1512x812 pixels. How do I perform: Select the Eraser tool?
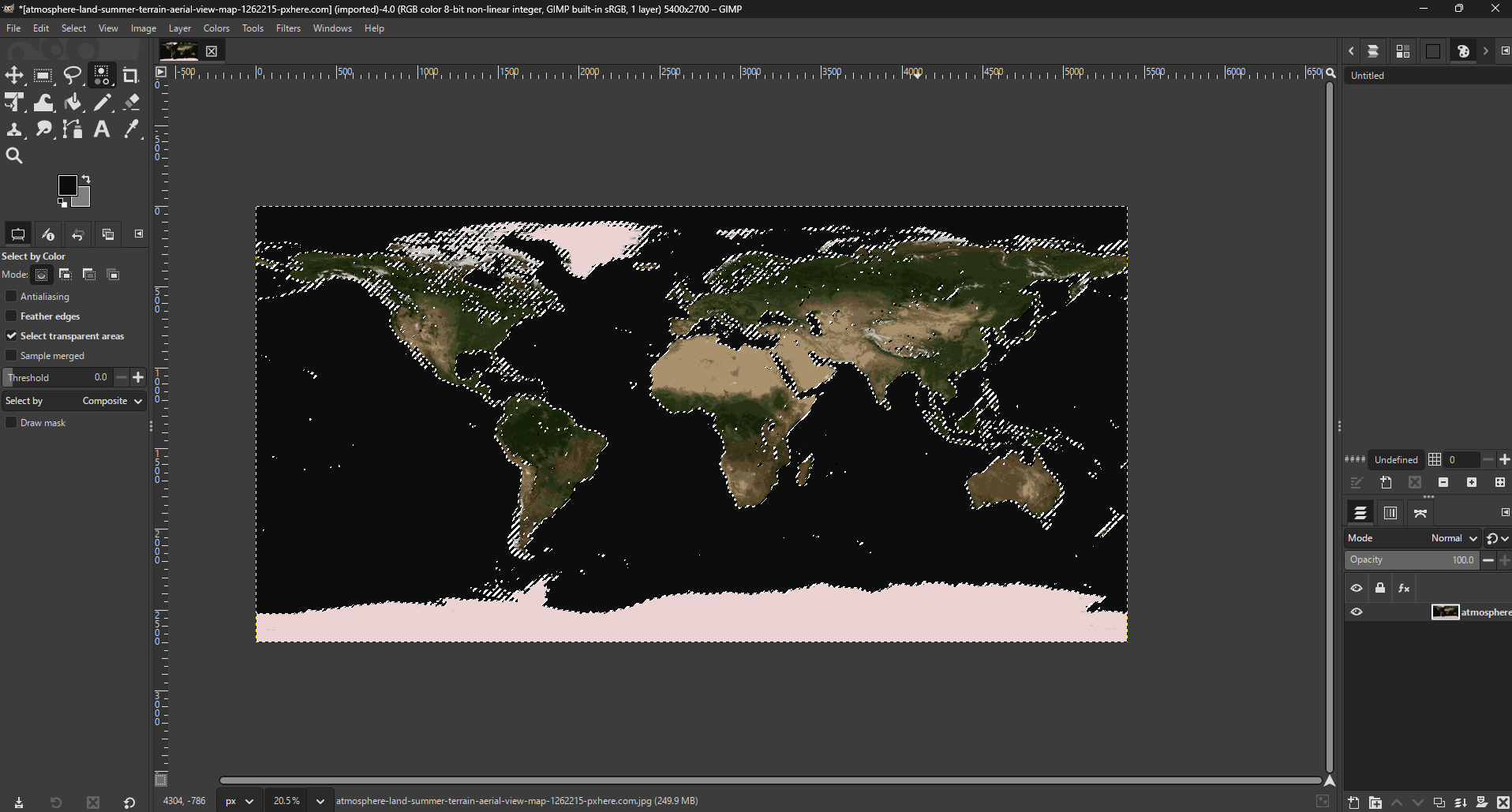pos(132,103)
